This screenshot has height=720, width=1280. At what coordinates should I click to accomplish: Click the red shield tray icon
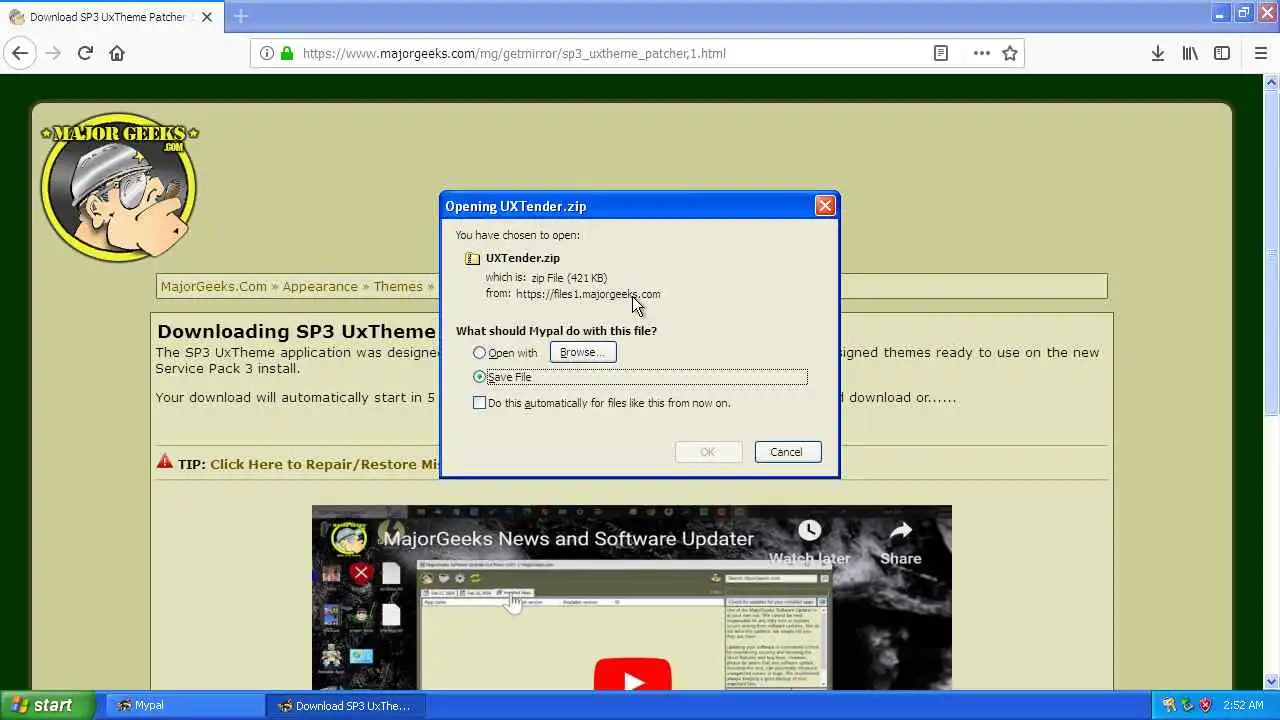[x=1205, y=705]
